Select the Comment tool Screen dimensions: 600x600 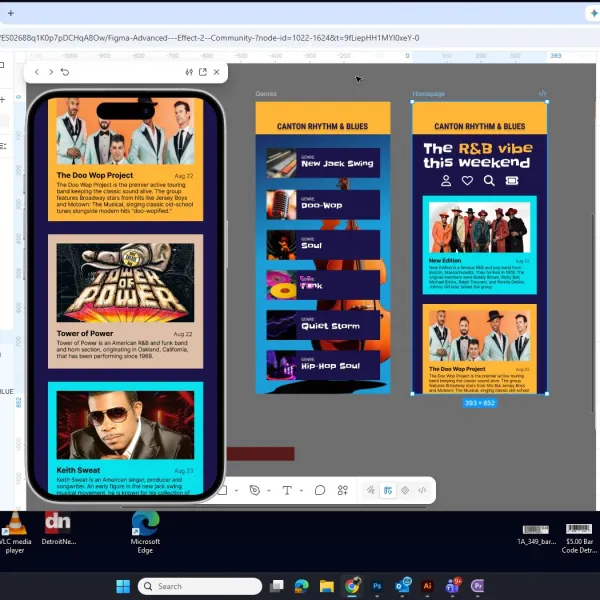(320, 490)
